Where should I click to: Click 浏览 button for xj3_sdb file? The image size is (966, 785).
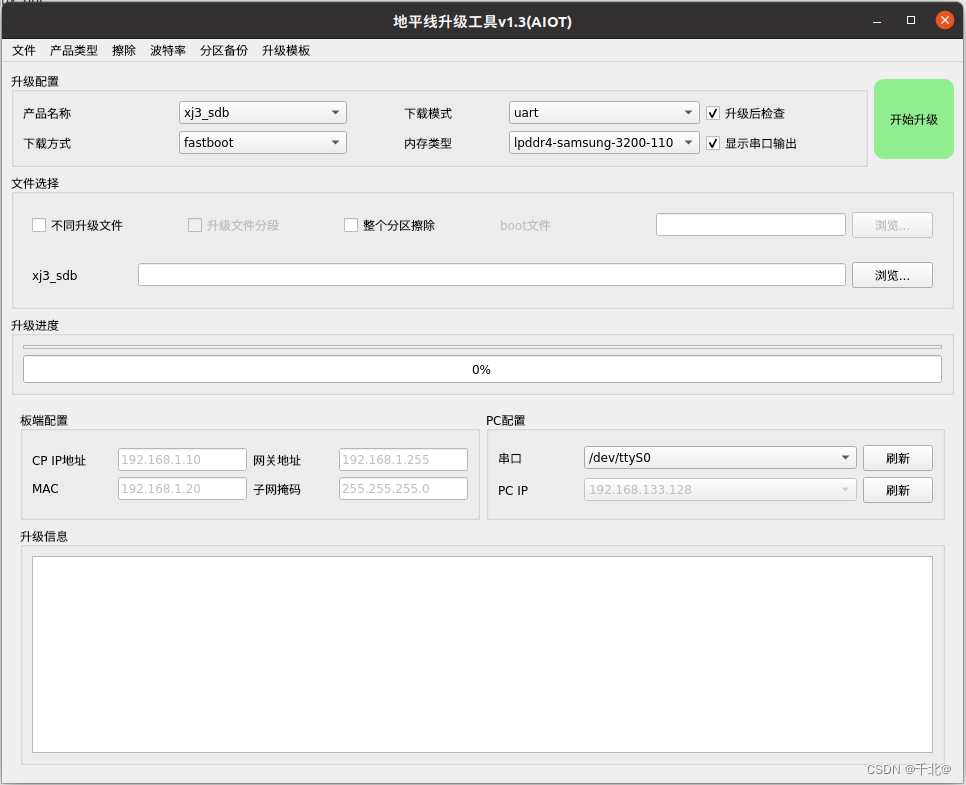(892, 275)
